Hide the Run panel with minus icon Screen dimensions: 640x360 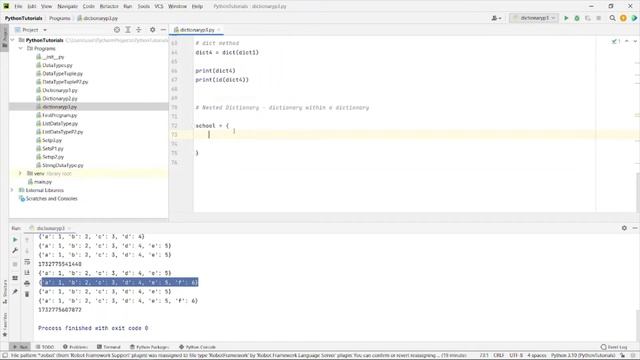click(635, 228)
